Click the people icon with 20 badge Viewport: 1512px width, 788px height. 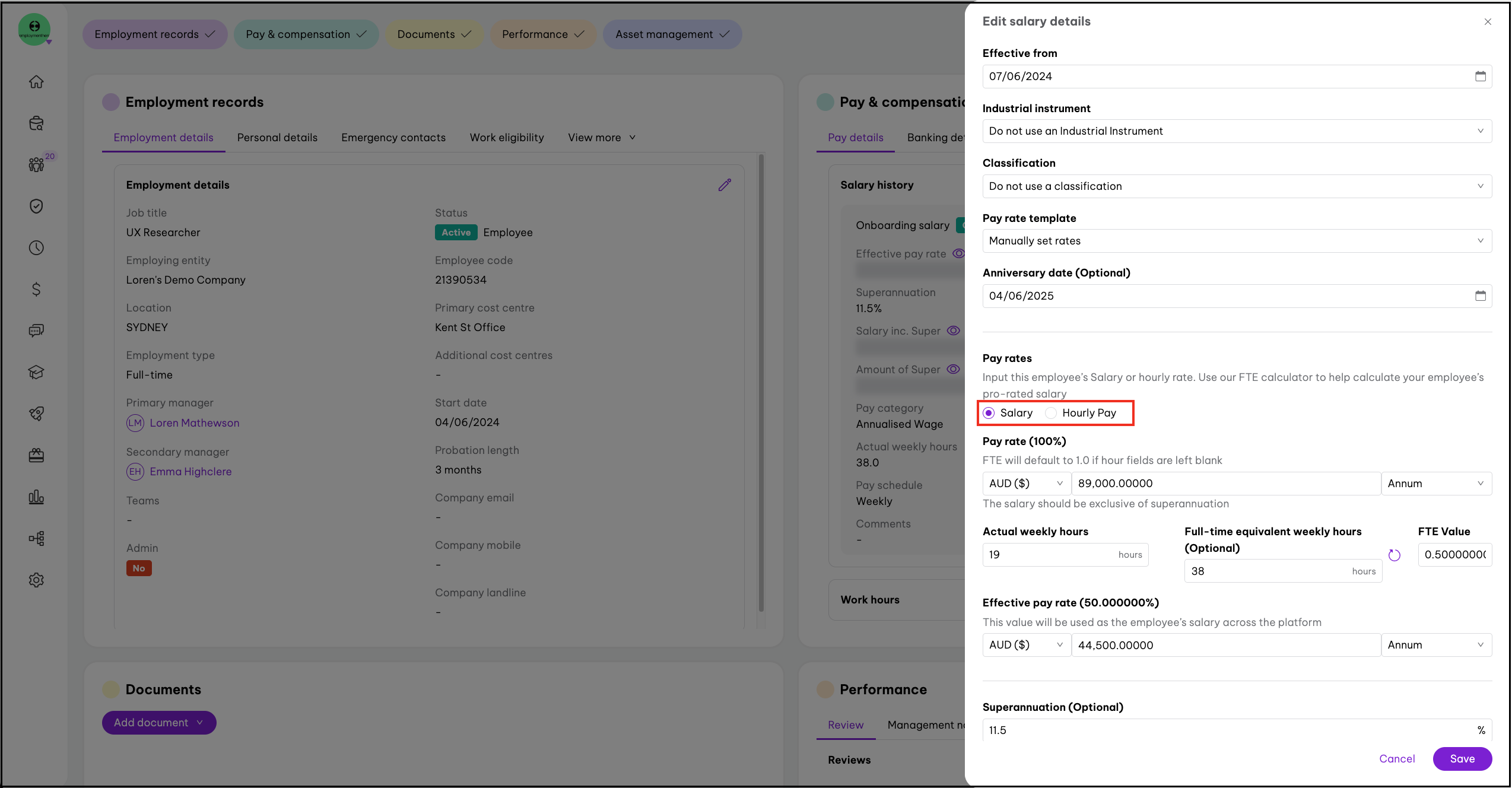[x=36, y=164]
